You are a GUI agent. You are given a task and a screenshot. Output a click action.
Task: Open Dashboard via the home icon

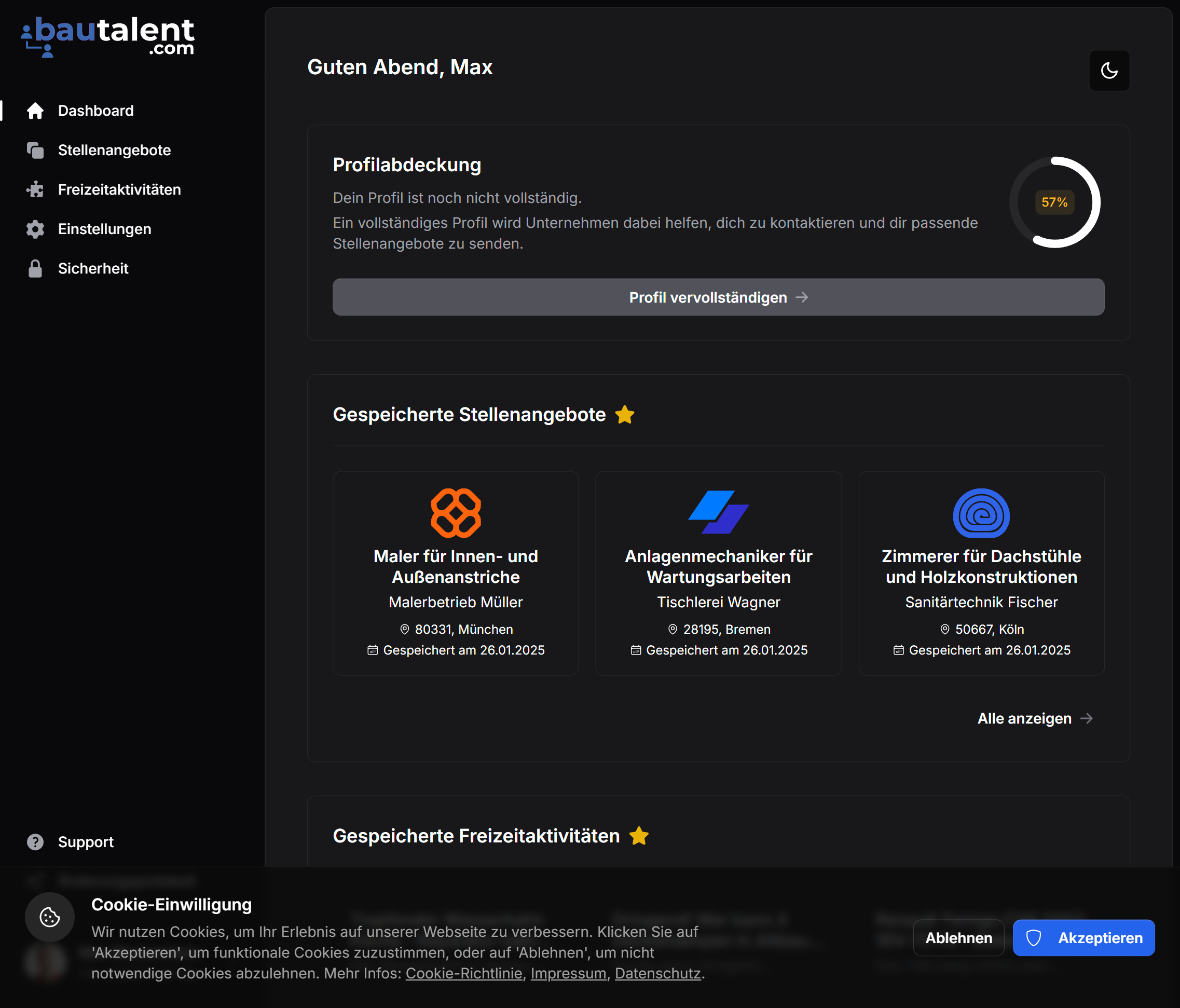point(35,111)
